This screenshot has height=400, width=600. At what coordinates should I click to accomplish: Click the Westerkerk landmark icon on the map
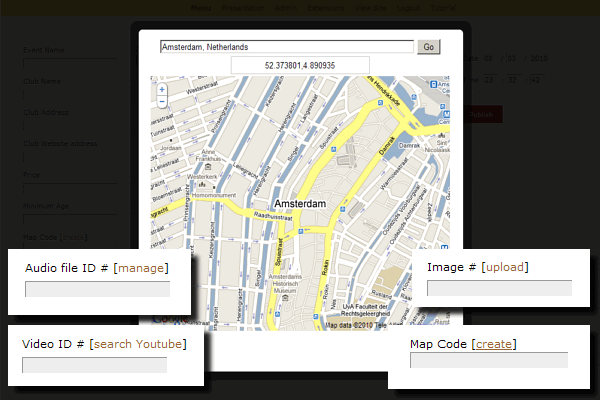pos(202,184)
